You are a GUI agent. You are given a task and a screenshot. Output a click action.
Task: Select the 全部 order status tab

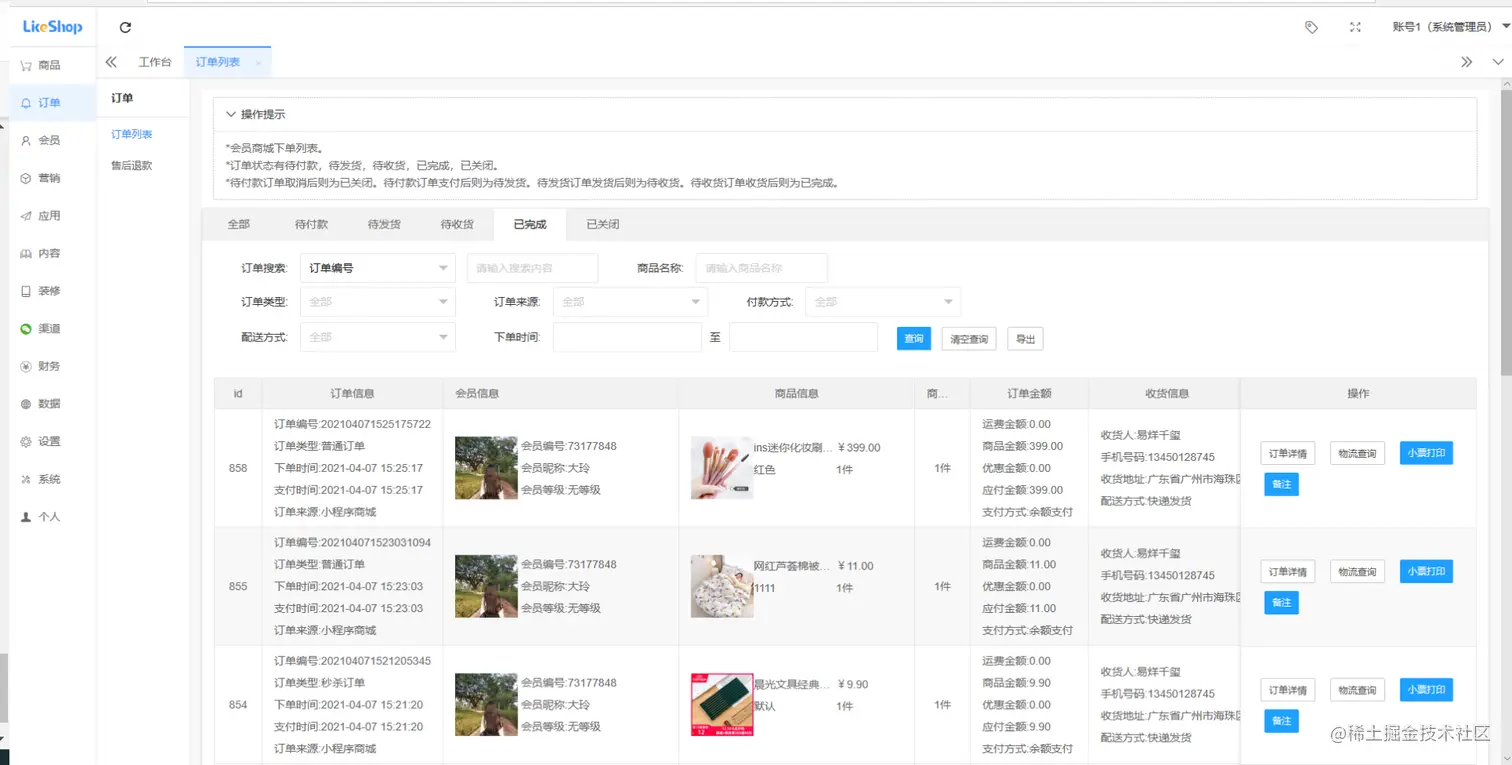tap(238, 224)
